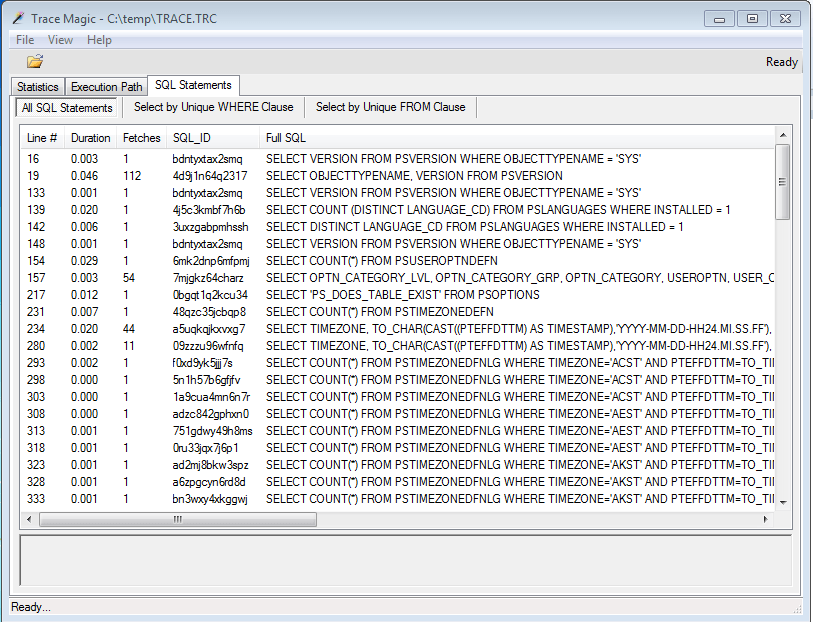The width and height of the screenshot is (813, 622).
Task: Click the horizontal scrollbar right arrow
Action: click(x=767, y=519)
